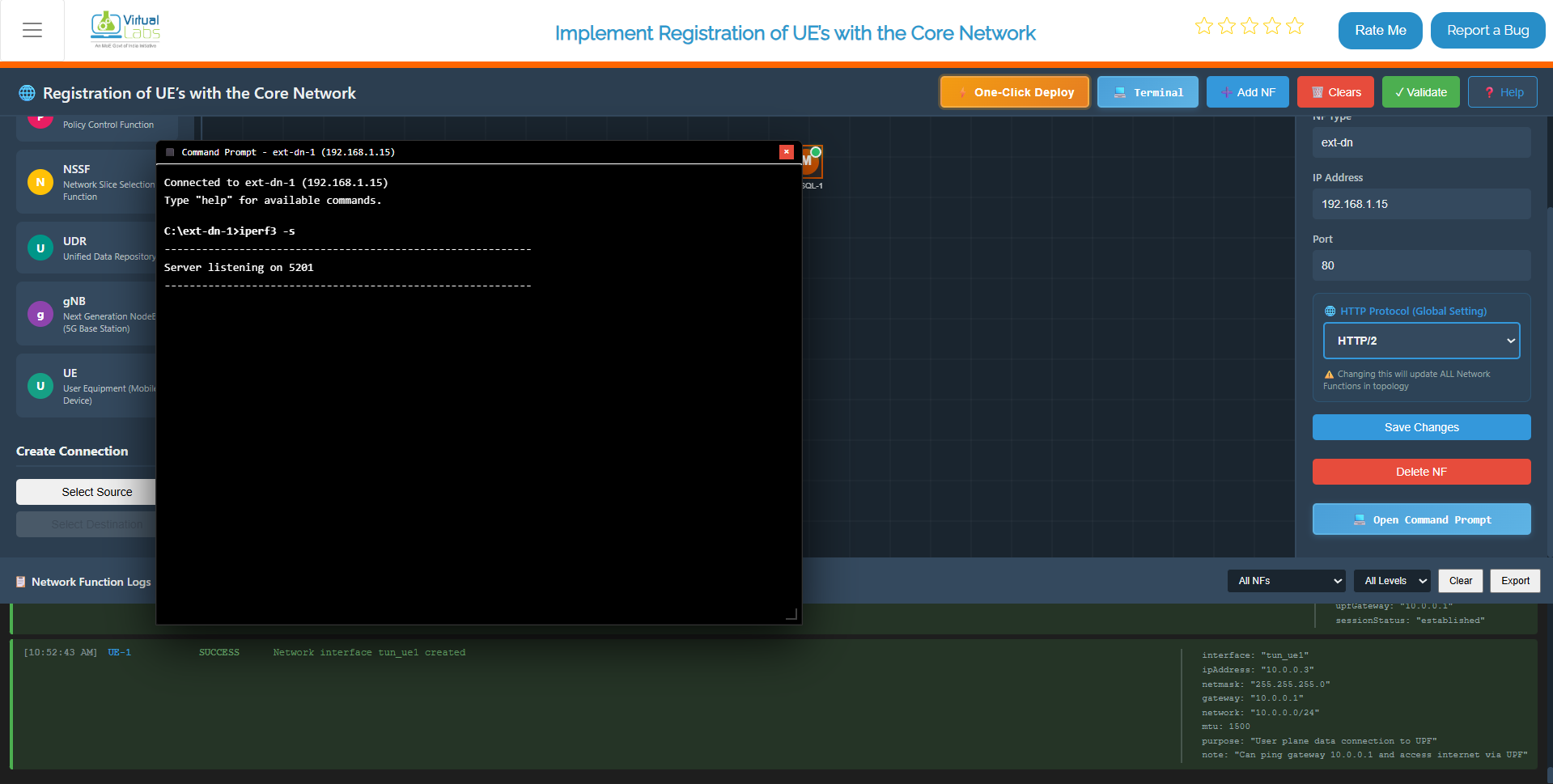Select the UE device icon
Viewport: 1553px width, 784px height.
(x=40, y=386)
